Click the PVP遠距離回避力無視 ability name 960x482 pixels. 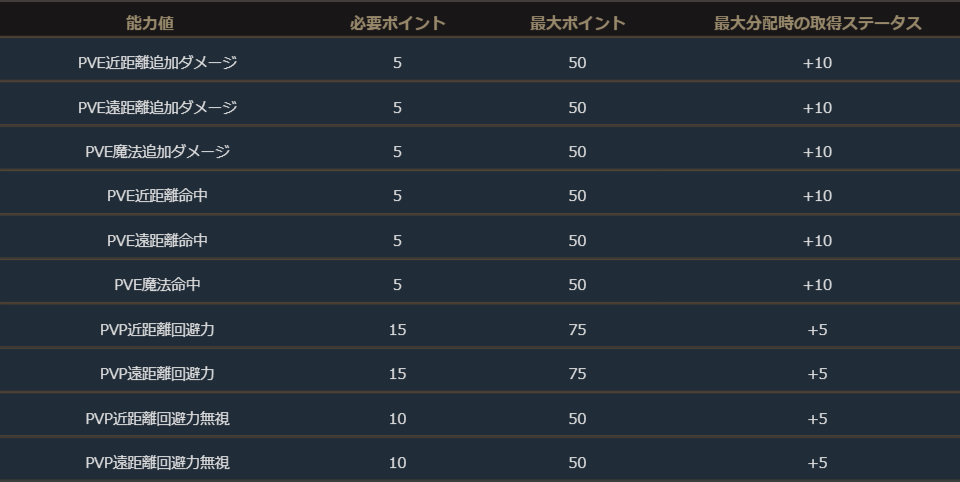click(157, 463)
